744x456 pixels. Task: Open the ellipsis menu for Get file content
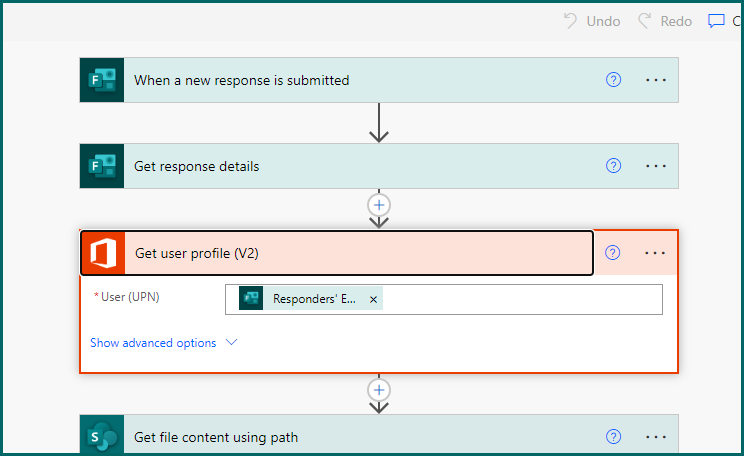(x=655, y=437)
